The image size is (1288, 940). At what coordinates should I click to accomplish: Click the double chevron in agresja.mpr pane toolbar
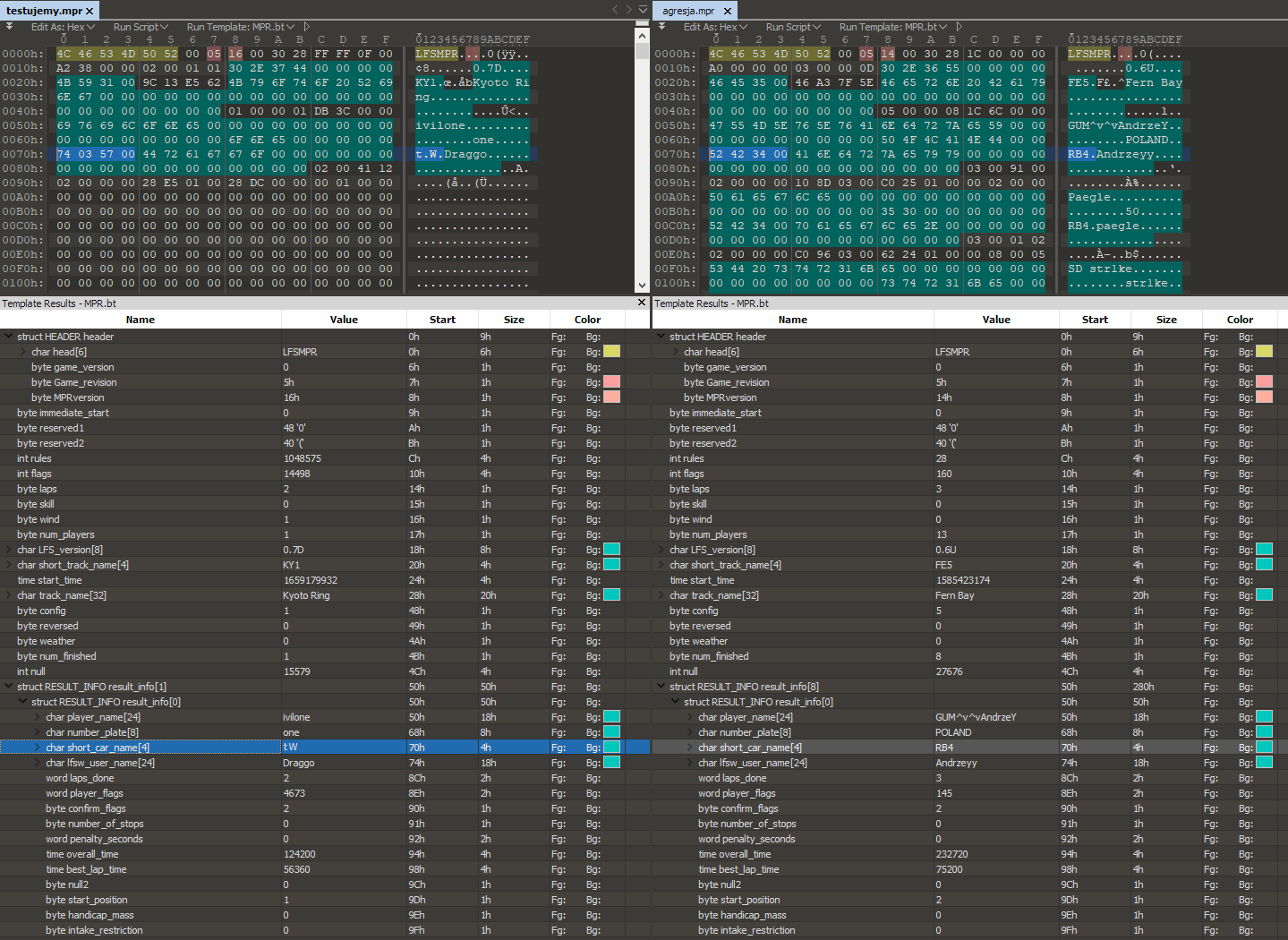662,27
